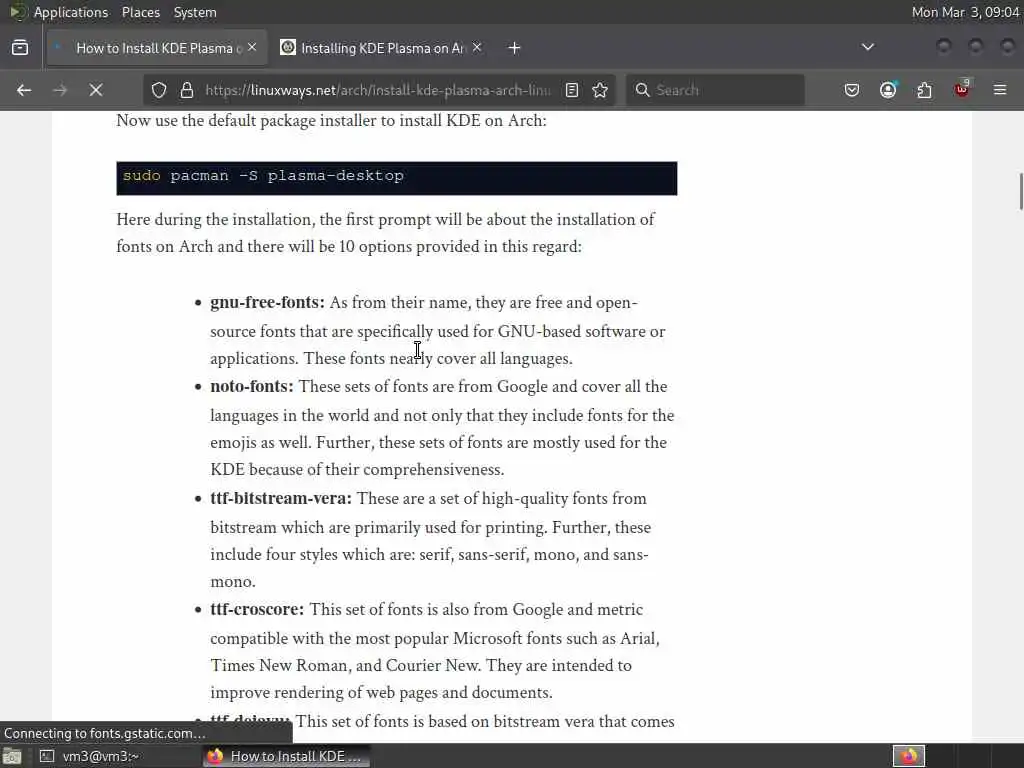Viewport: 1024px width, 768px height.
Task: Focus the Search box in toolbar
Action: point(716,90)
